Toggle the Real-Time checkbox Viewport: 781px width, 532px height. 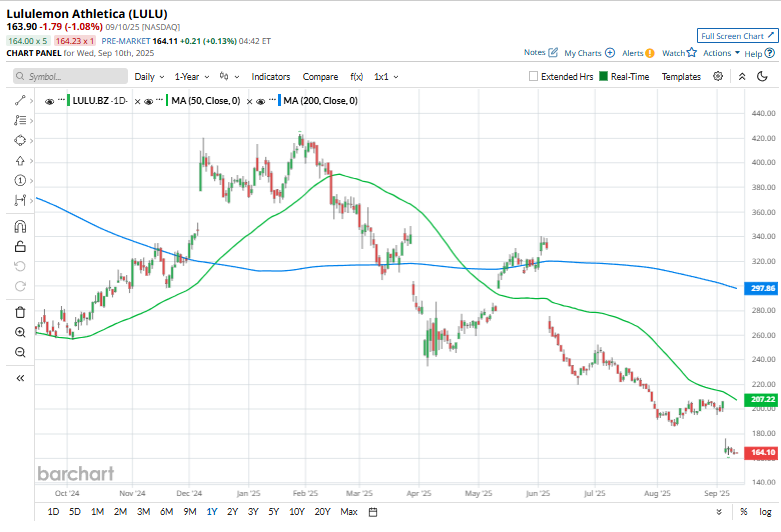click(x=603, y=76)
